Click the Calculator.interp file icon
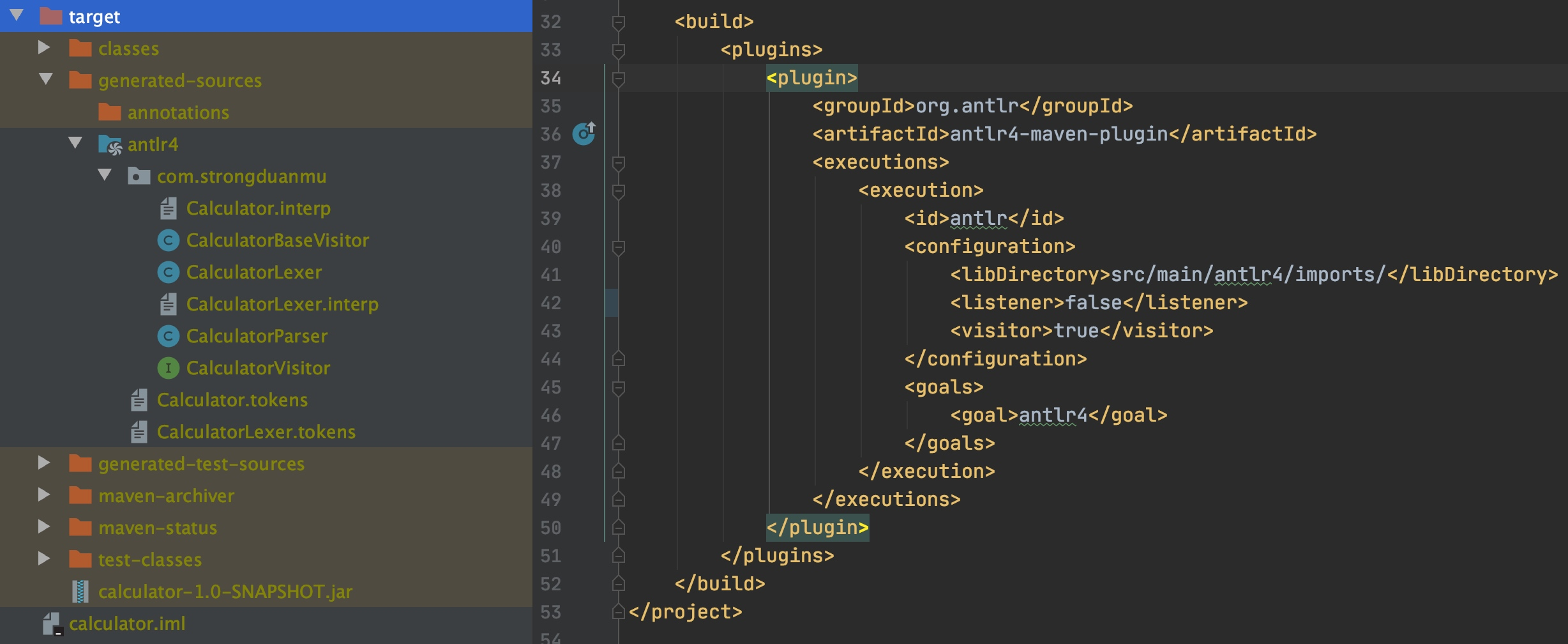This screenshot has height=644, width=1568. 168,208
